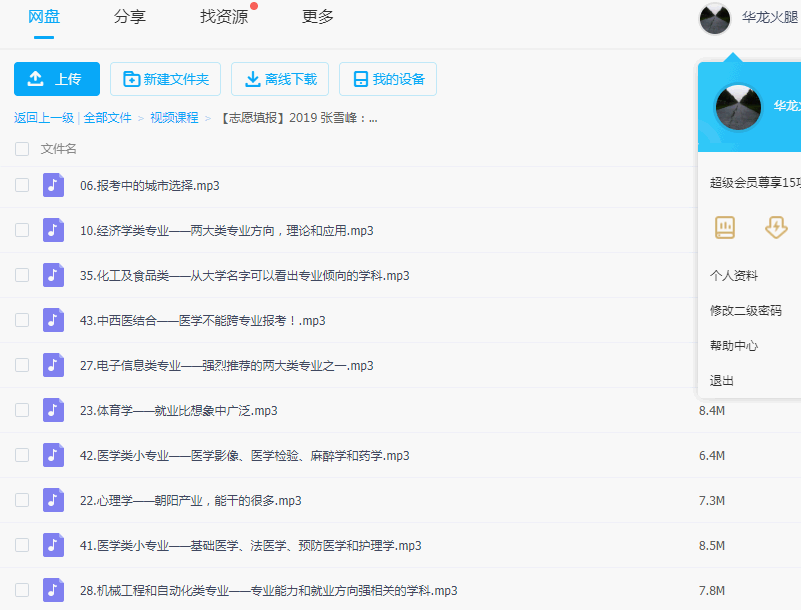Click the music icon for 42.医学类小专业 file

pos(53,455)
